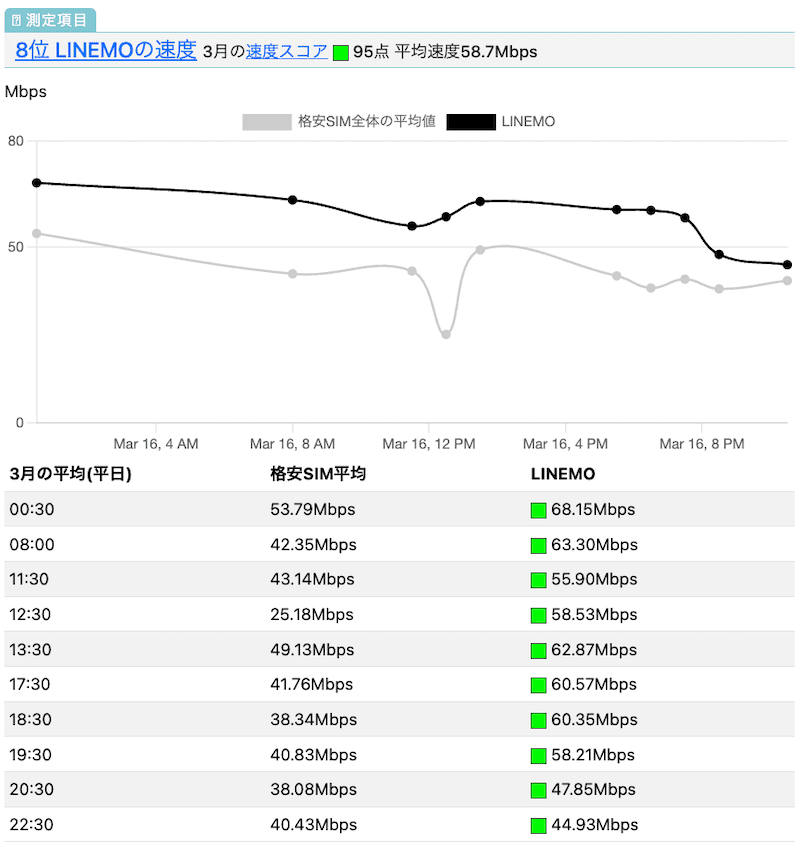Click the green indicator for the 08:00 row
800x848 pixels.
537,545
